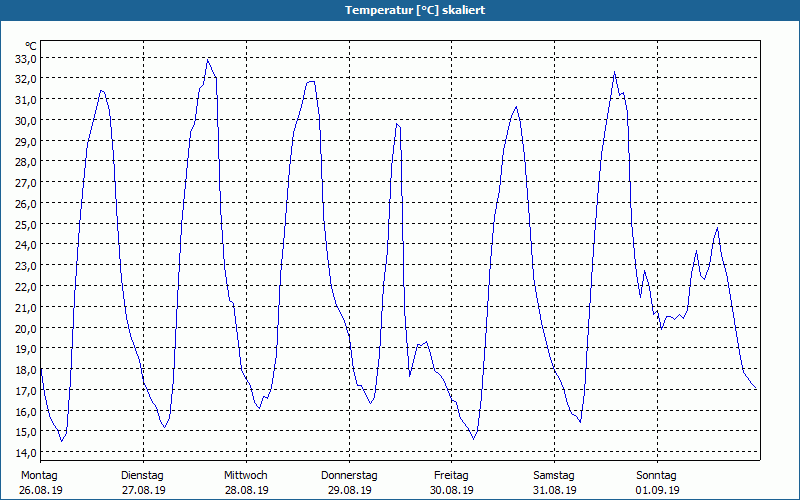
Task: Click Monday's temperature minimum near 14.5 °C
Action: pyautogui.click(x=62, y=441)
